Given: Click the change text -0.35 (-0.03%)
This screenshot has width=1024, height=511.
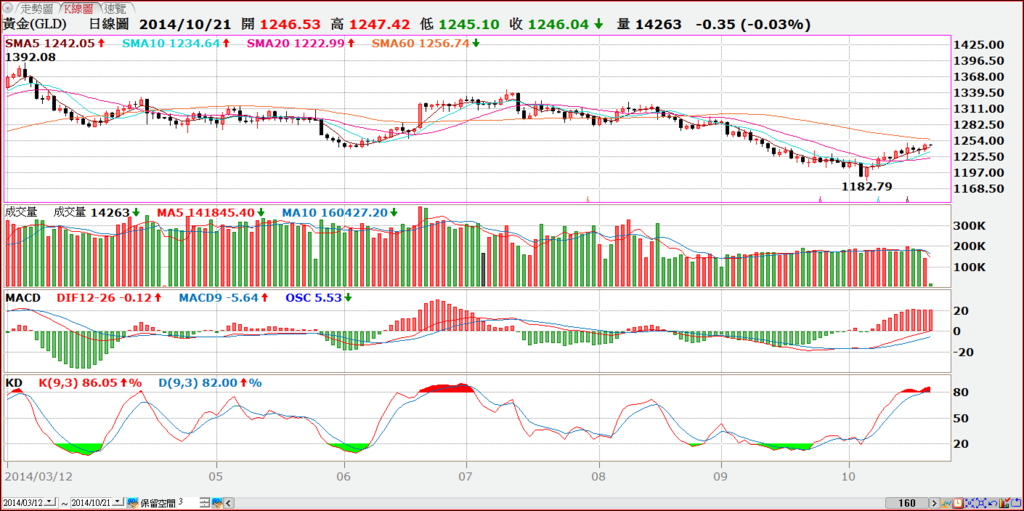Looking at the screenshot, I should (754, 25).
